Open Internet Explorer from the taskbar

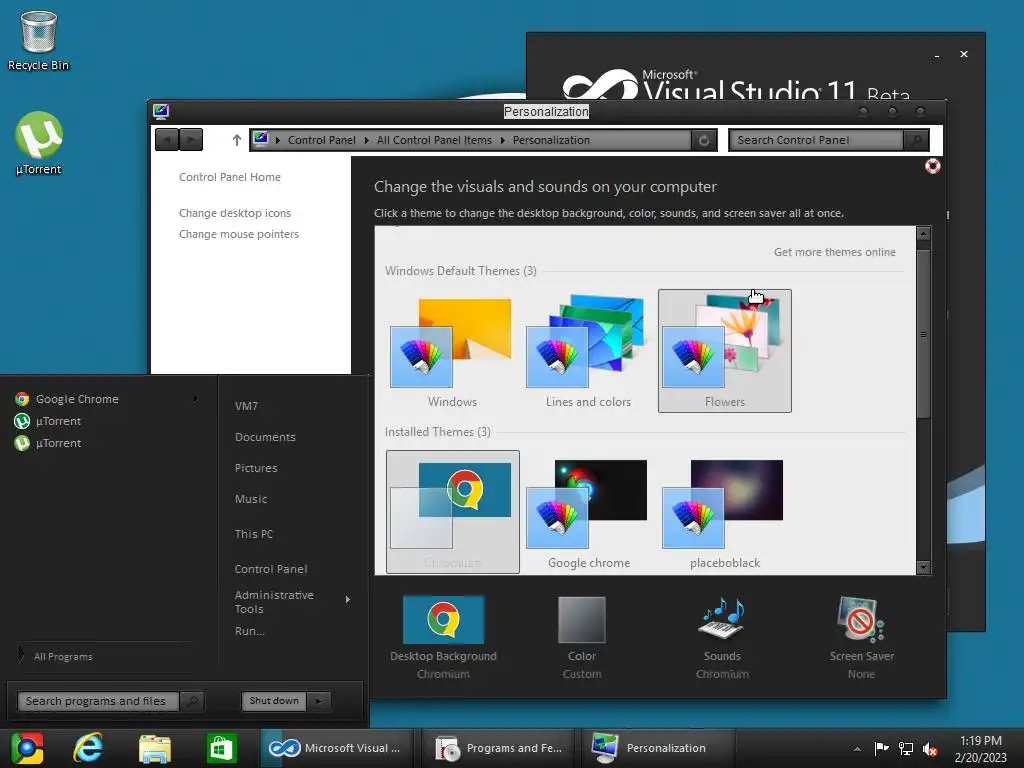(x=88, y=748)
